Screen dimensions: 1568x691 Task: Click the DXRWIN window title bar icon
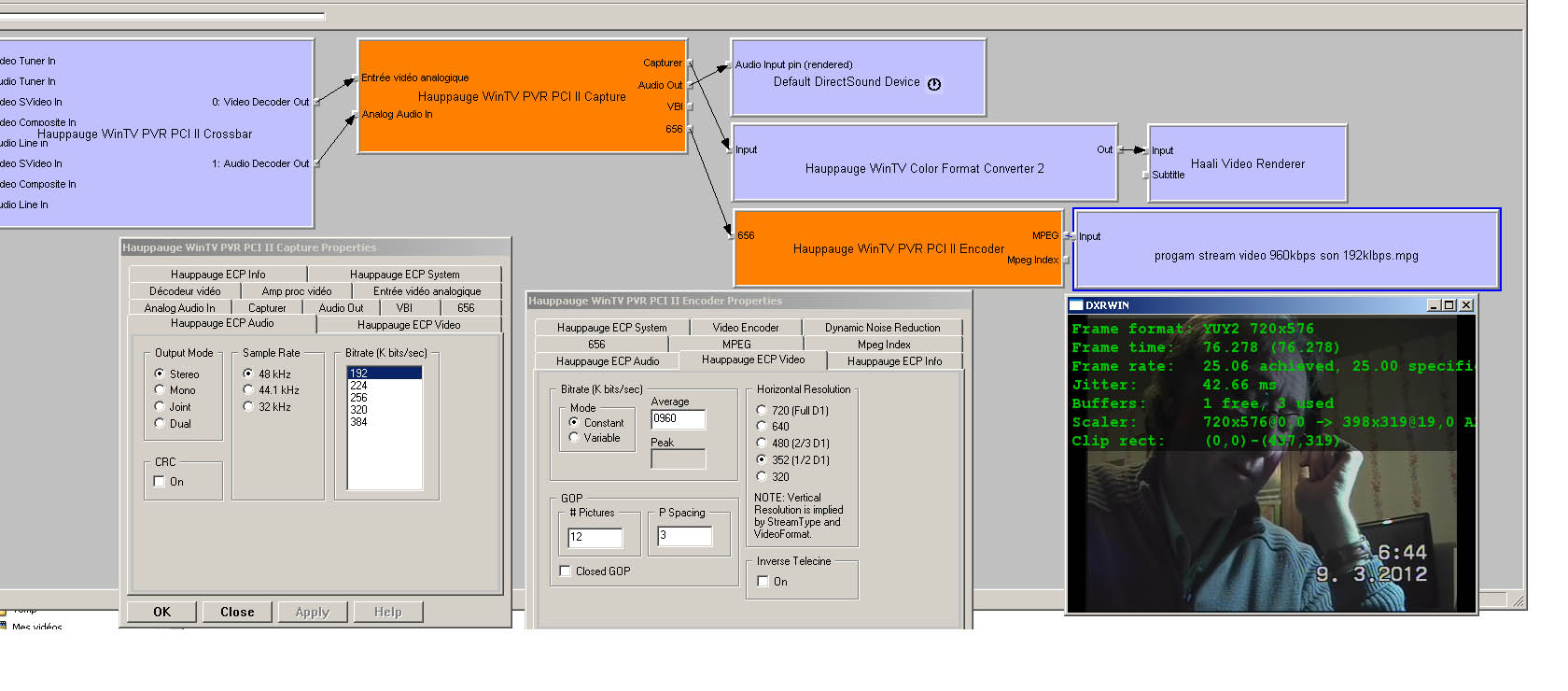[1076, 305]
